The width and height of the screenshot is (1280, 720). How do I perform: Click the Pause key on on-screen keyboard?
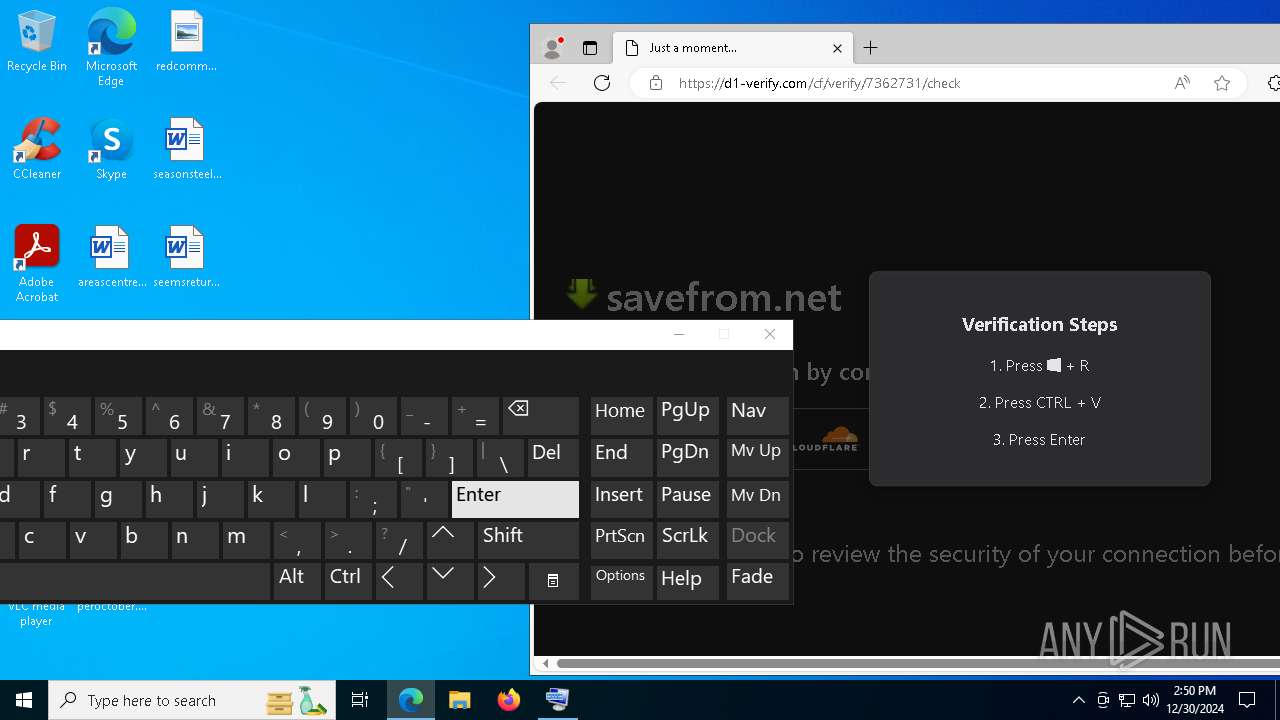pyautogui.click(x=688, y=499)
